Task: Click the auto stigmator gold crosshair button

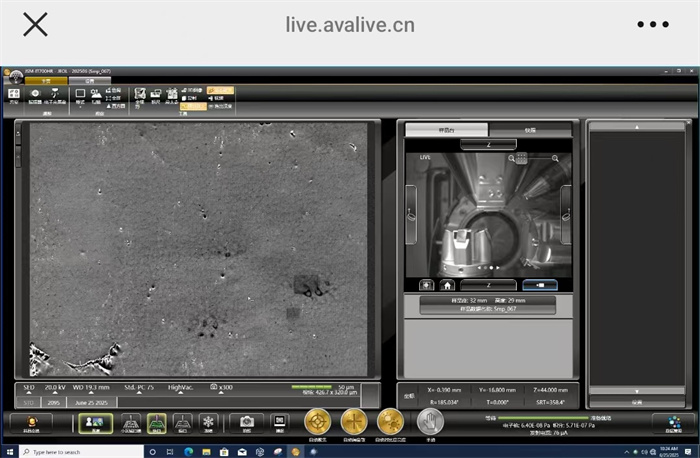Action: [x=354, y=421]
